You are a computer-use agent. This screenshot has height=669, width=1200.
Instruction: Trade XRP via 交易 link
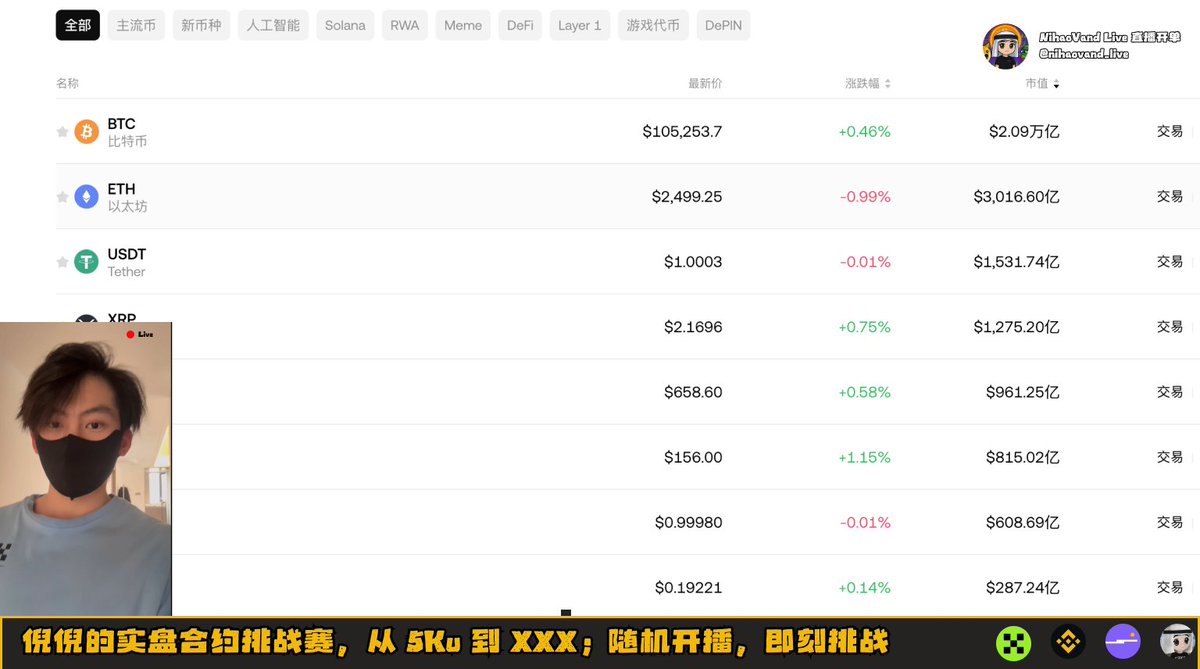point(1170,326)
